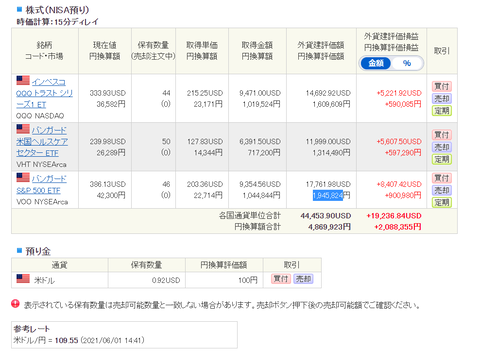The image size is (480, 362).
Task: Click red warning icon before 表示されている notice
Action: click(x=15, y=304)
